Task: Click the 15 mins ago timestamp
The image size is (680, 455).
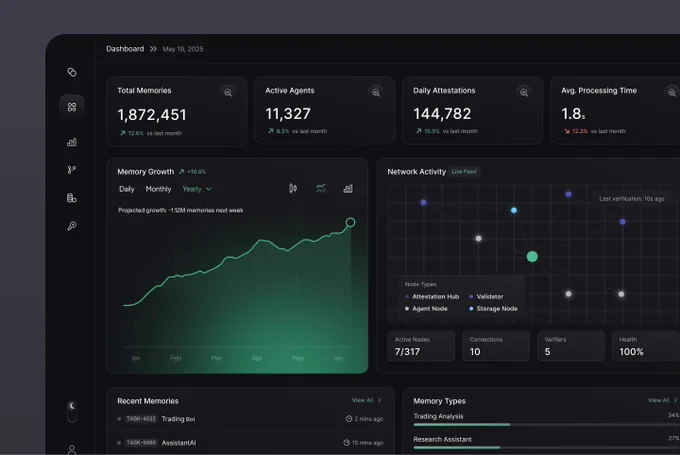Action: 363,443
